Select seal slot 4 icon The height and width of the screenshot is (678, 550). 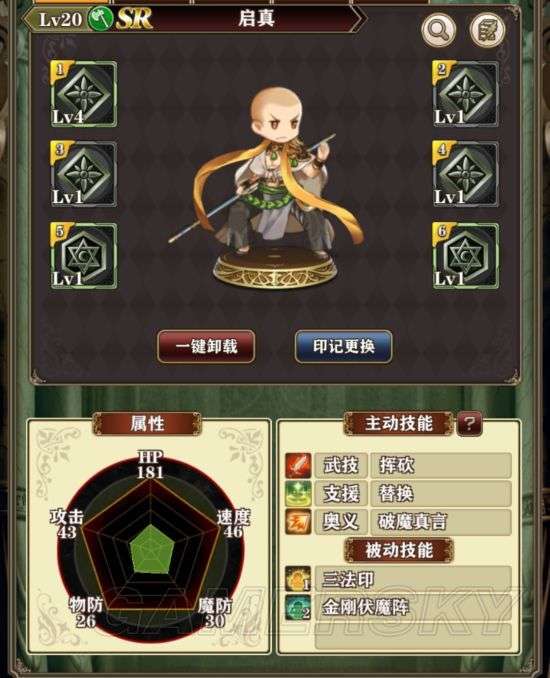(466, 174)
